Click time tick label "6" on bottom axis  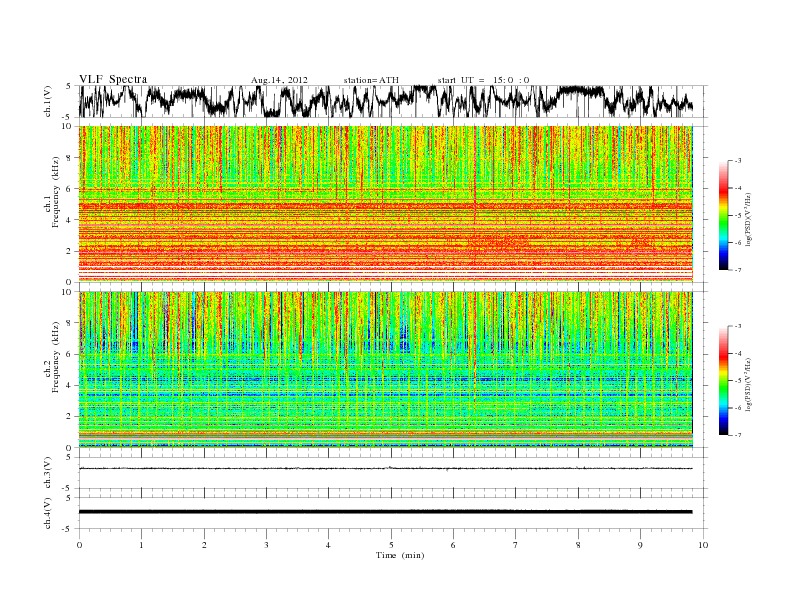click(453, 545)
